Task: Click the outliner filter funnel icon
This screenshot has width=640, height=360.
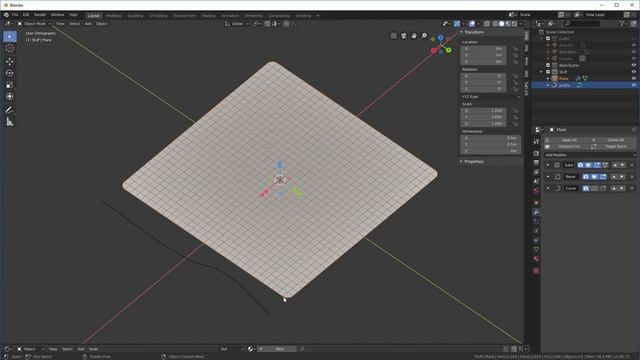Action: point(622,24)
